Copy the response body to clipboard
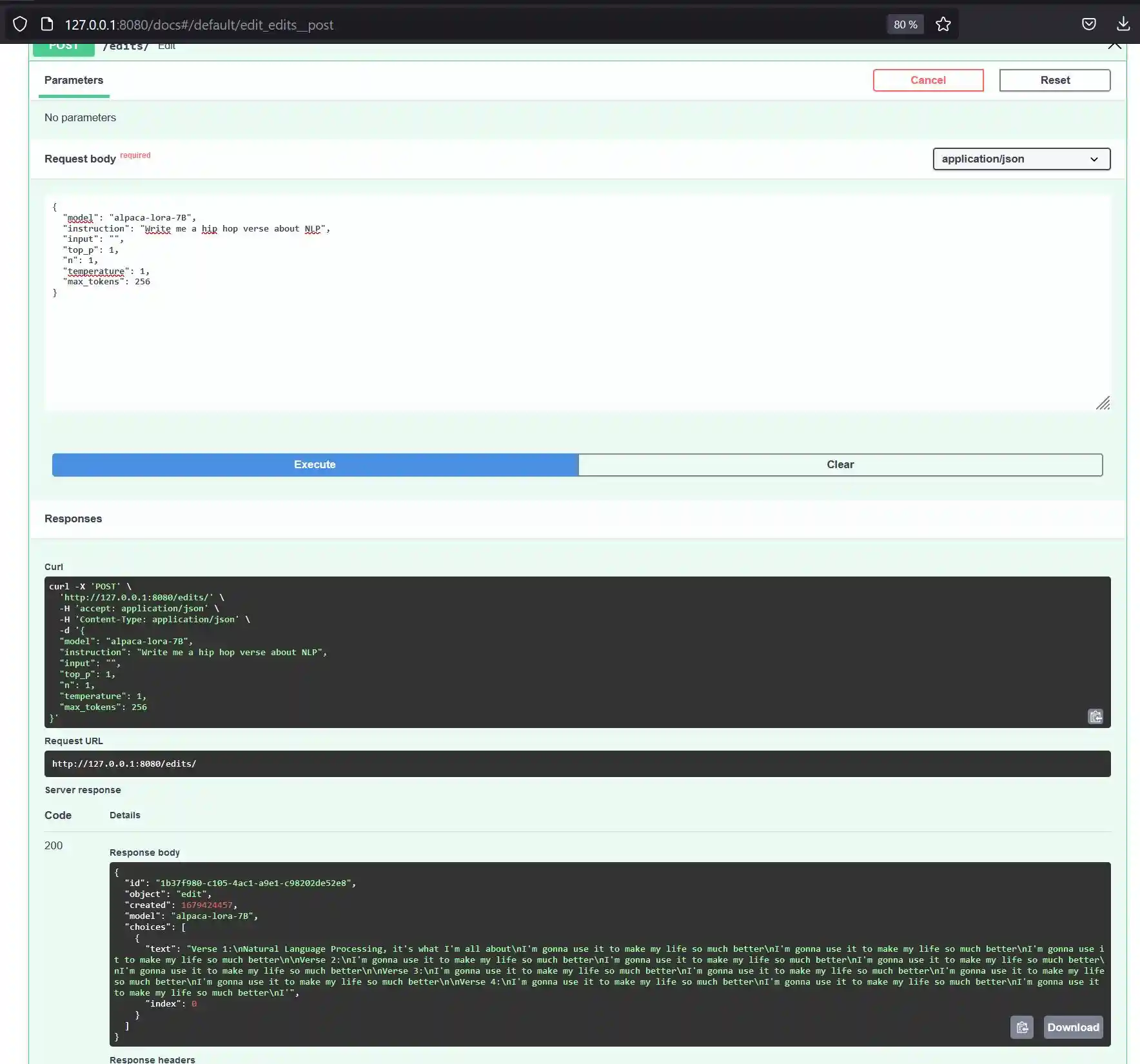 pyautogui.click(x=1021, y=1027)
